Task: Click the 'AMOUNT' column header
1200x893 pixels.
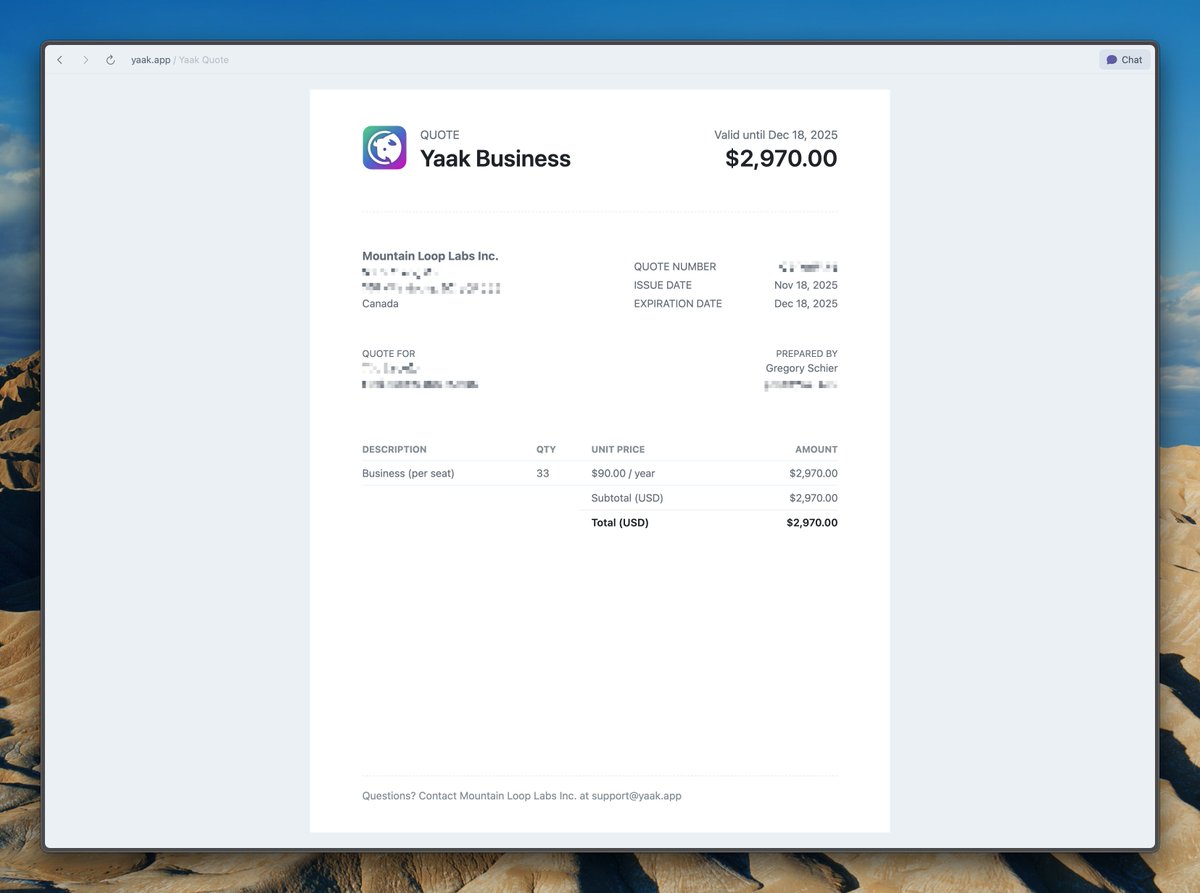Action: (x=816, y=450)
